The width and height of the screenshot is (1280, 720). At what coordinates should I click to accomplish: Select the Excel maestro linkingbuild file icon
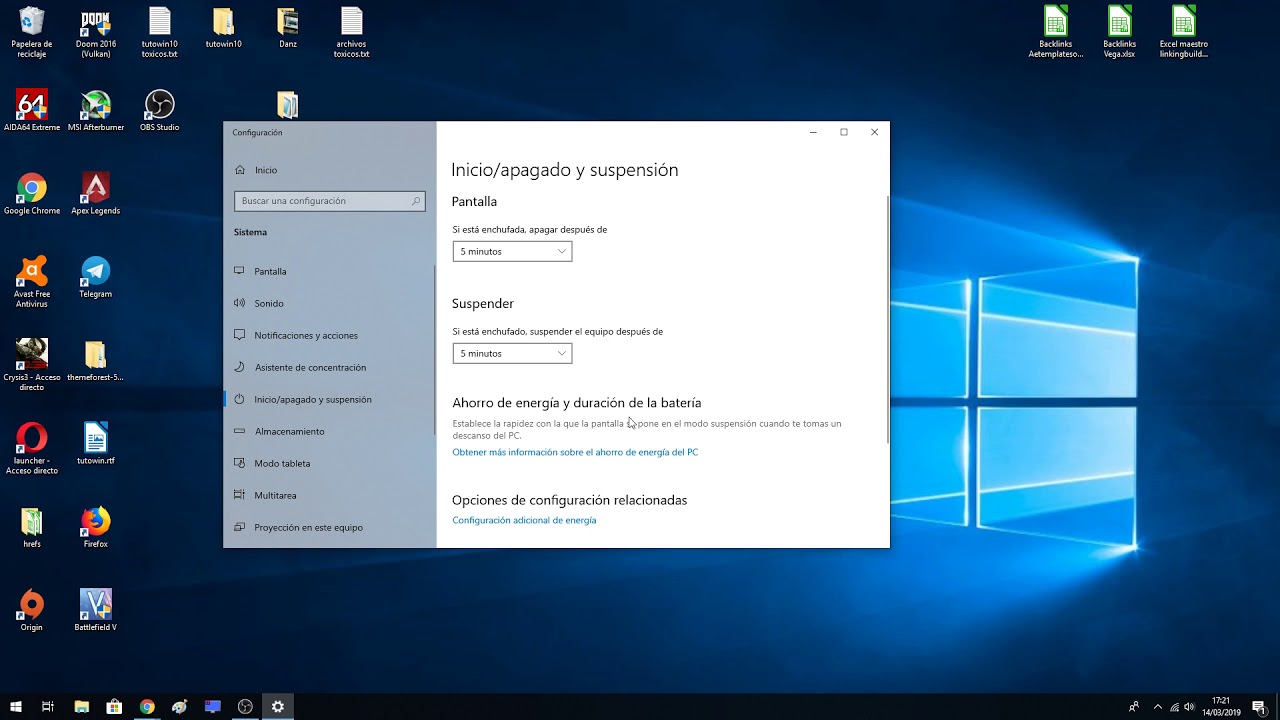pyautogui.click(x=1184, y=32)
